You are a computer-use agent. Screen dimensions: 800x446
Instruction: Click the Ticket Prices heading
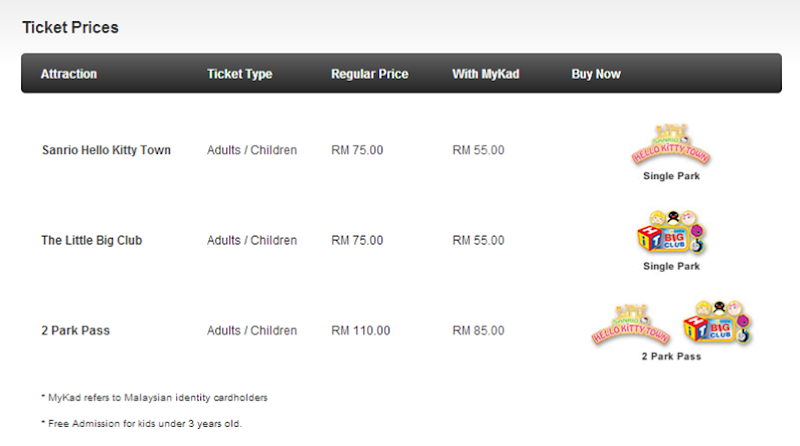click(70, 28)
